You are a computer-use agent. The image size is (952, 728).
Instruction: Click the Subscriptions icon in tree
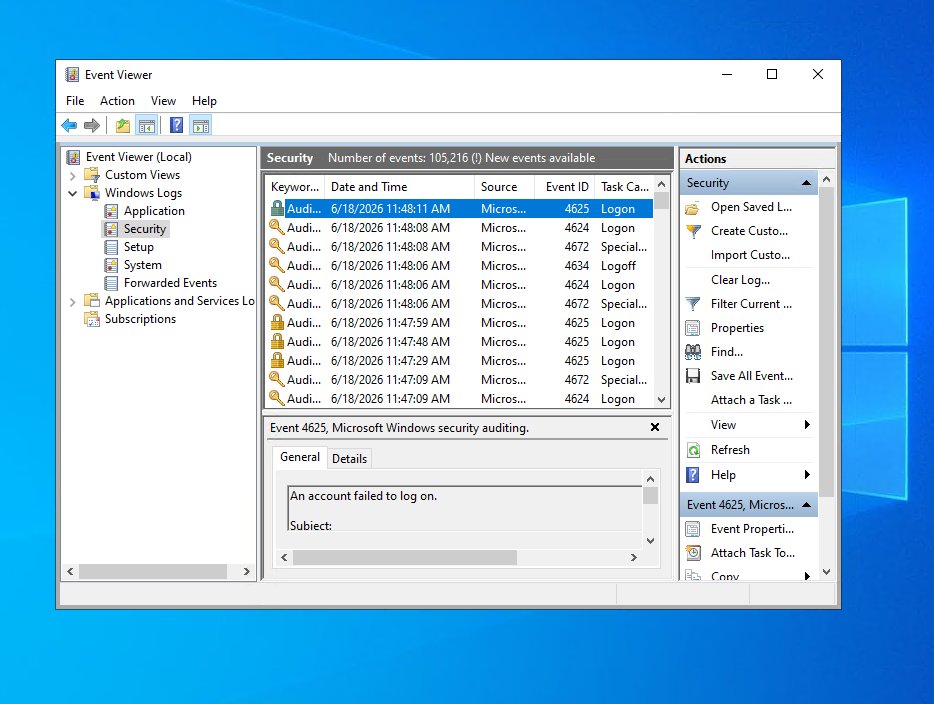click(92, 319)
